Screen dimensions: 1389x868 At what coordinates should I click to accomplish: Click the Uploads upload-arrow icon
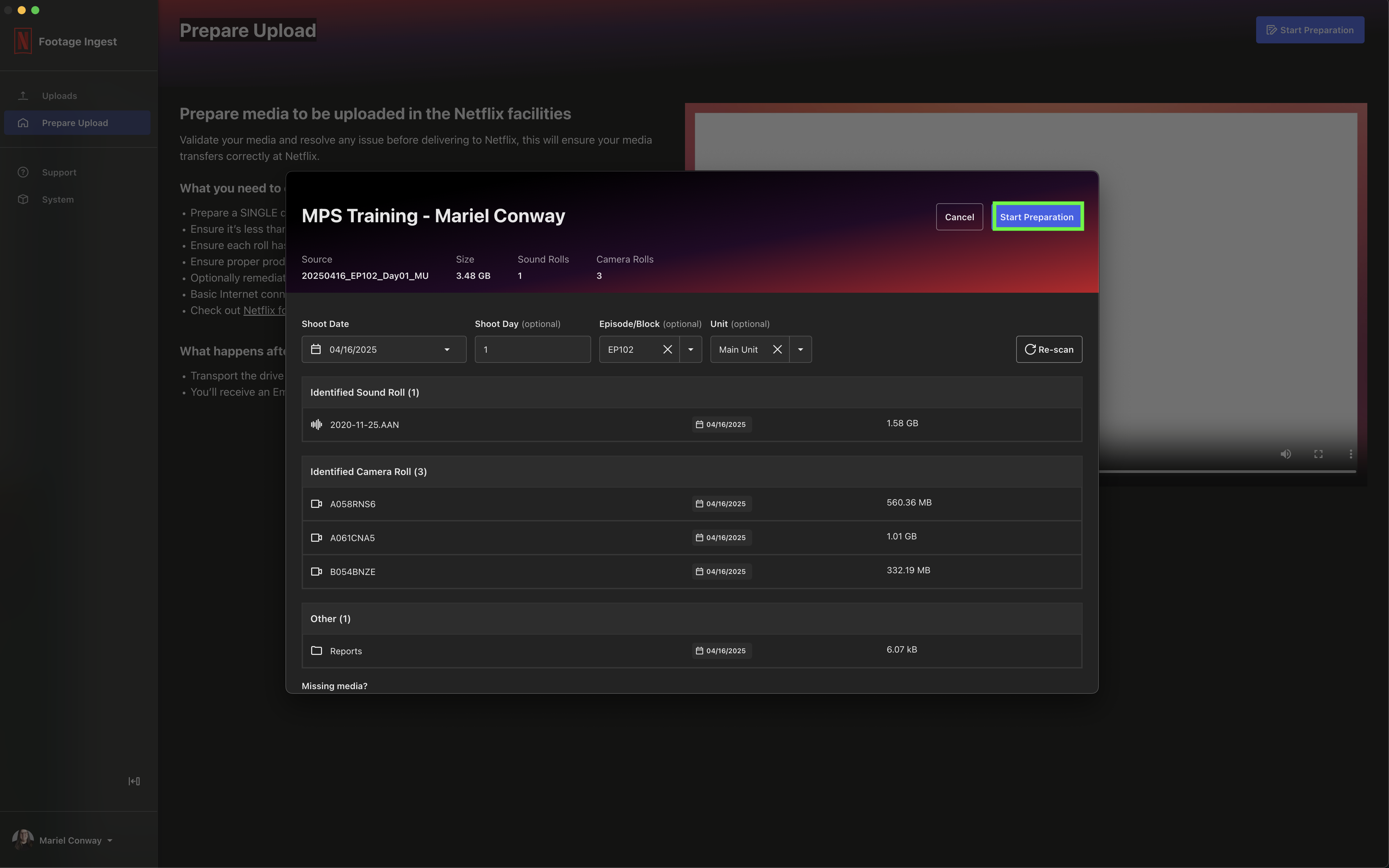(x=23, y=96)
